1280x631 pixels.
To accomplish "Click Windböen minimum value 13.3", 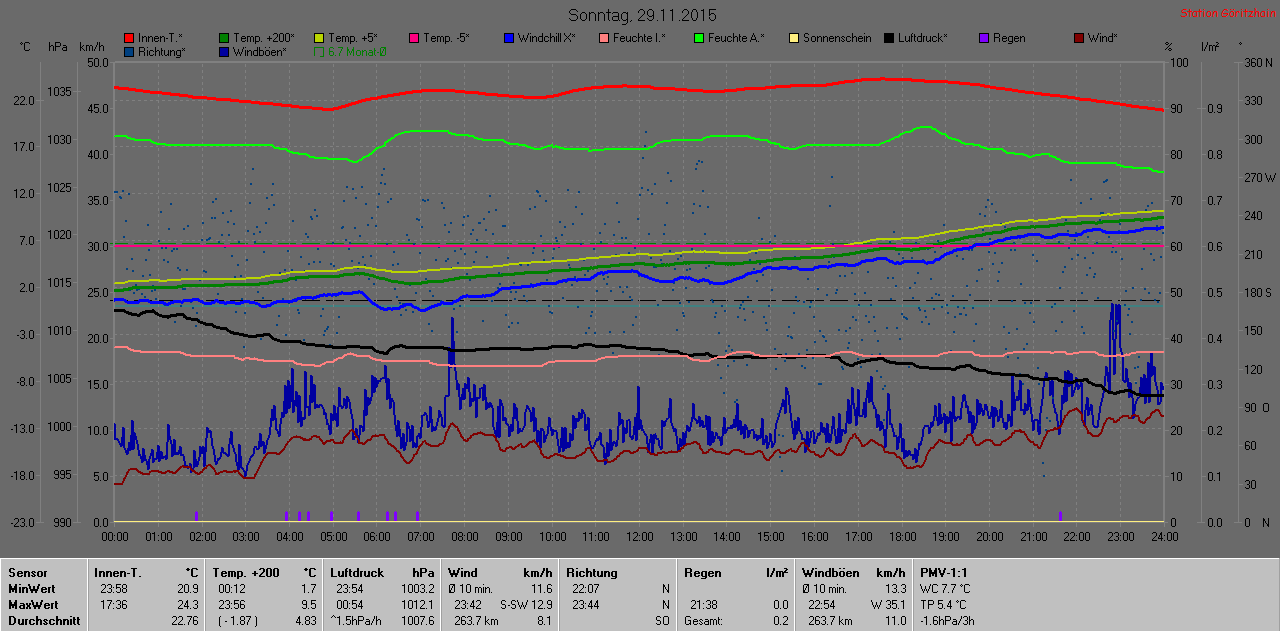I will 895,589.
